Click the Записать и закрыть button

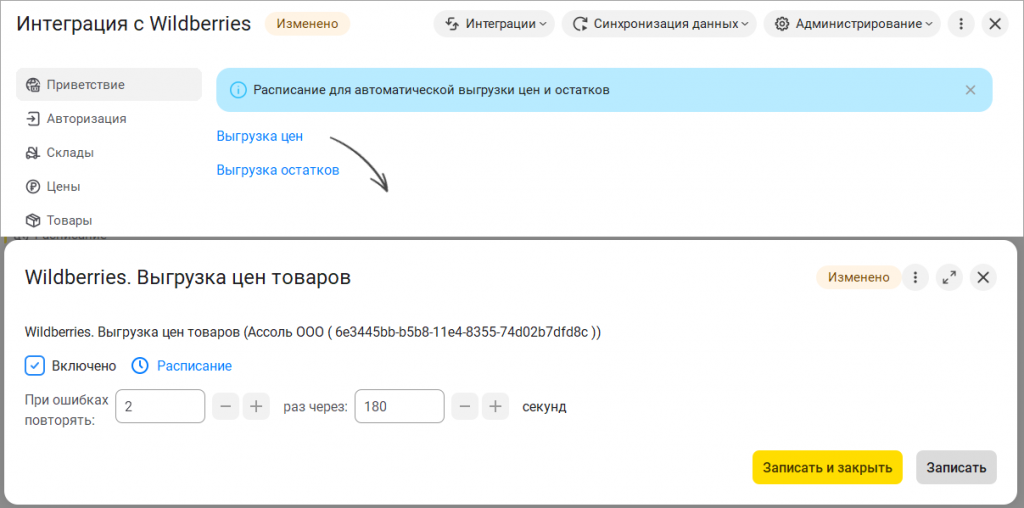point(827,468)
